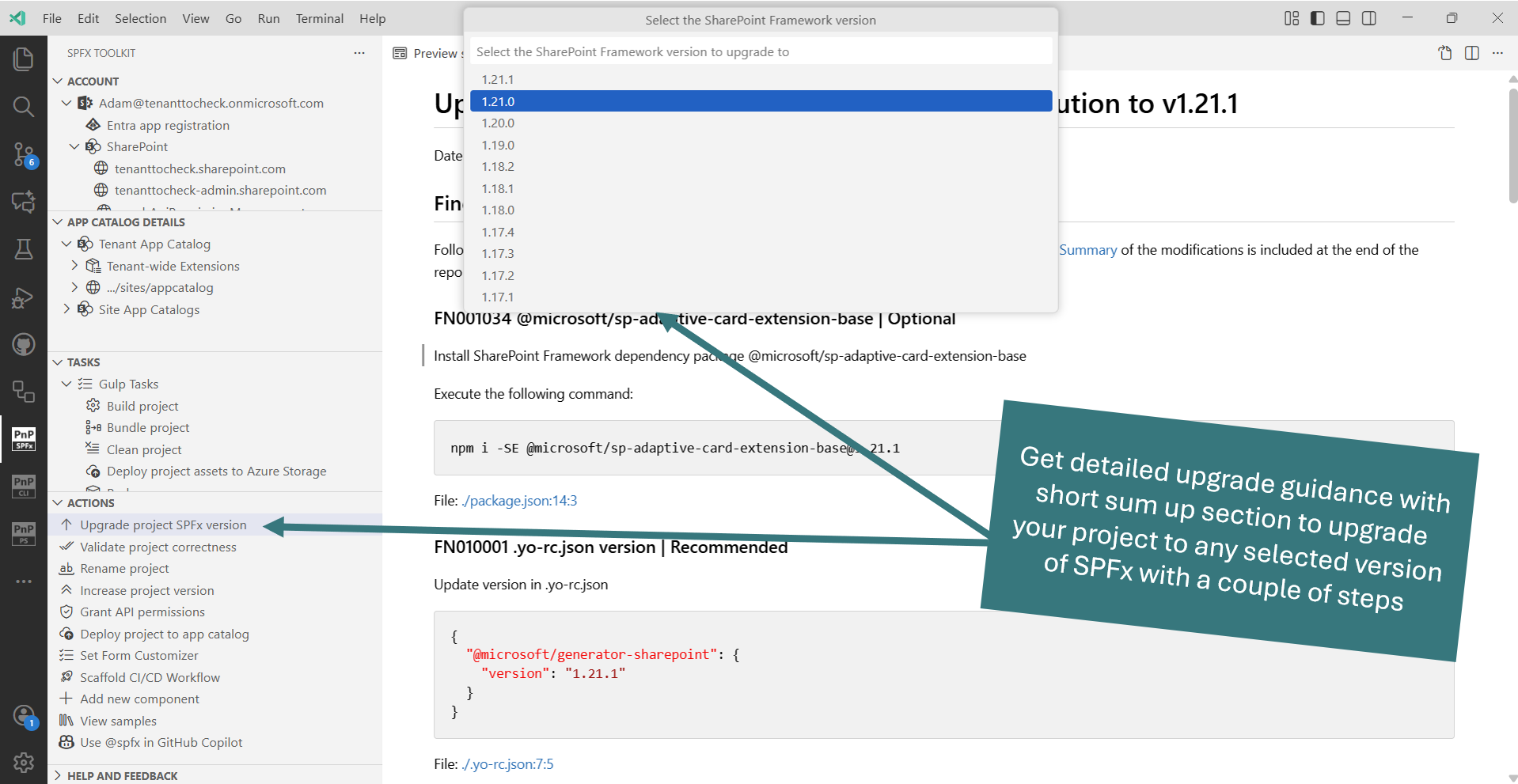The image size is (1518, 784).
Task: Show additional views ellipsis in activity bar
Action: point(24,581)
